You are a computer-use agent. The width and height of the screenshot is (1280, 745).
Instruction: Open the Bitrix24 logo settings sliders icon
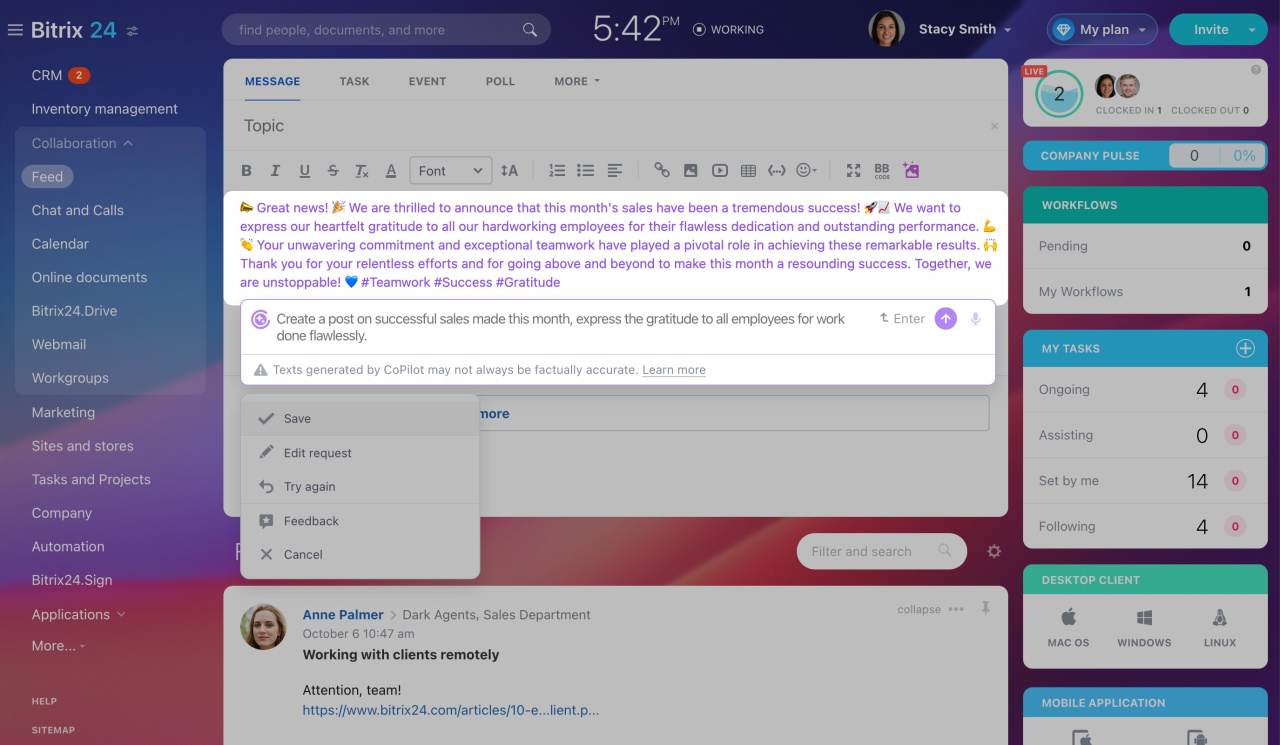(x=132, y=31)
